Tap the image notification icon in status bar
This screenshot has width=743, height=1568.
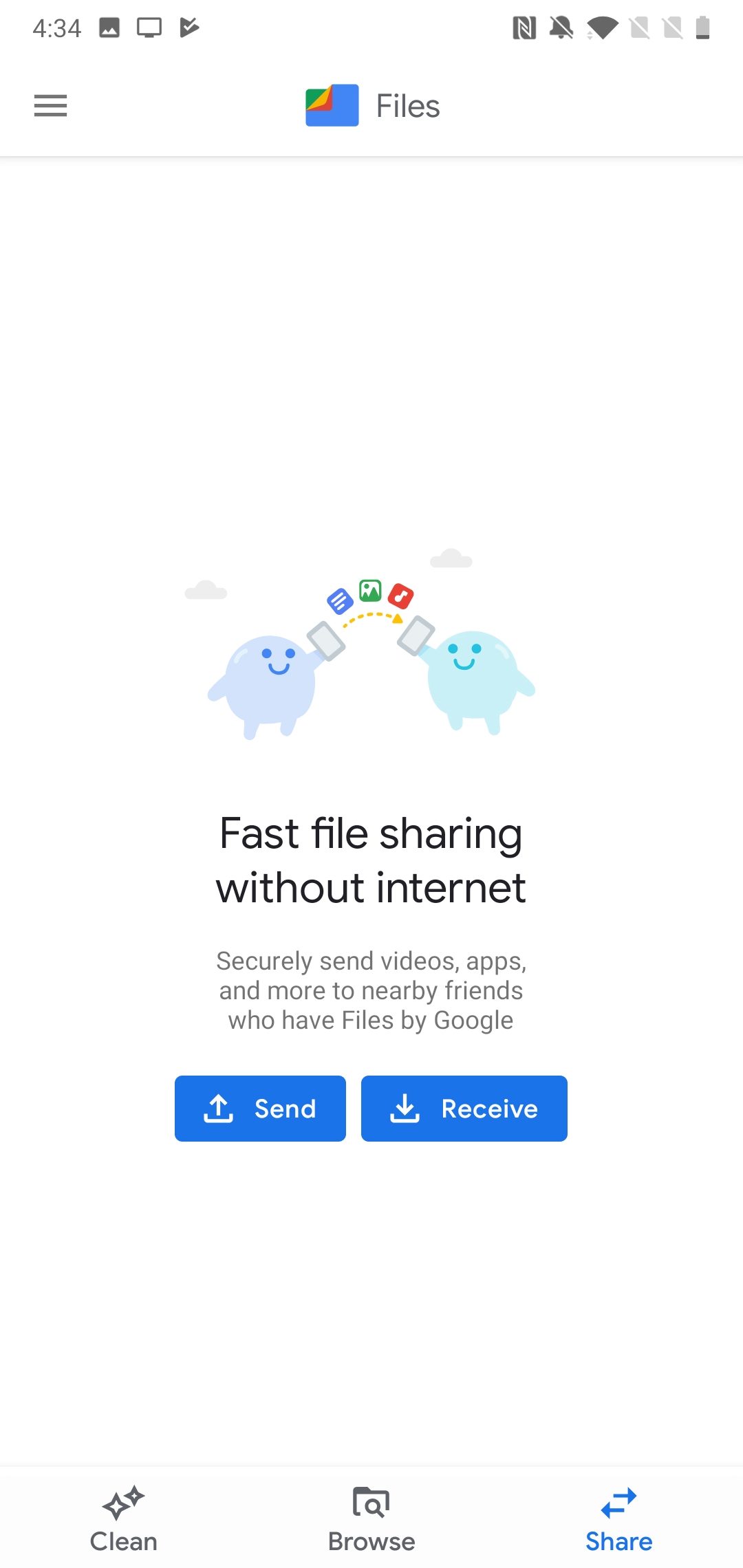tap(109, 28)
